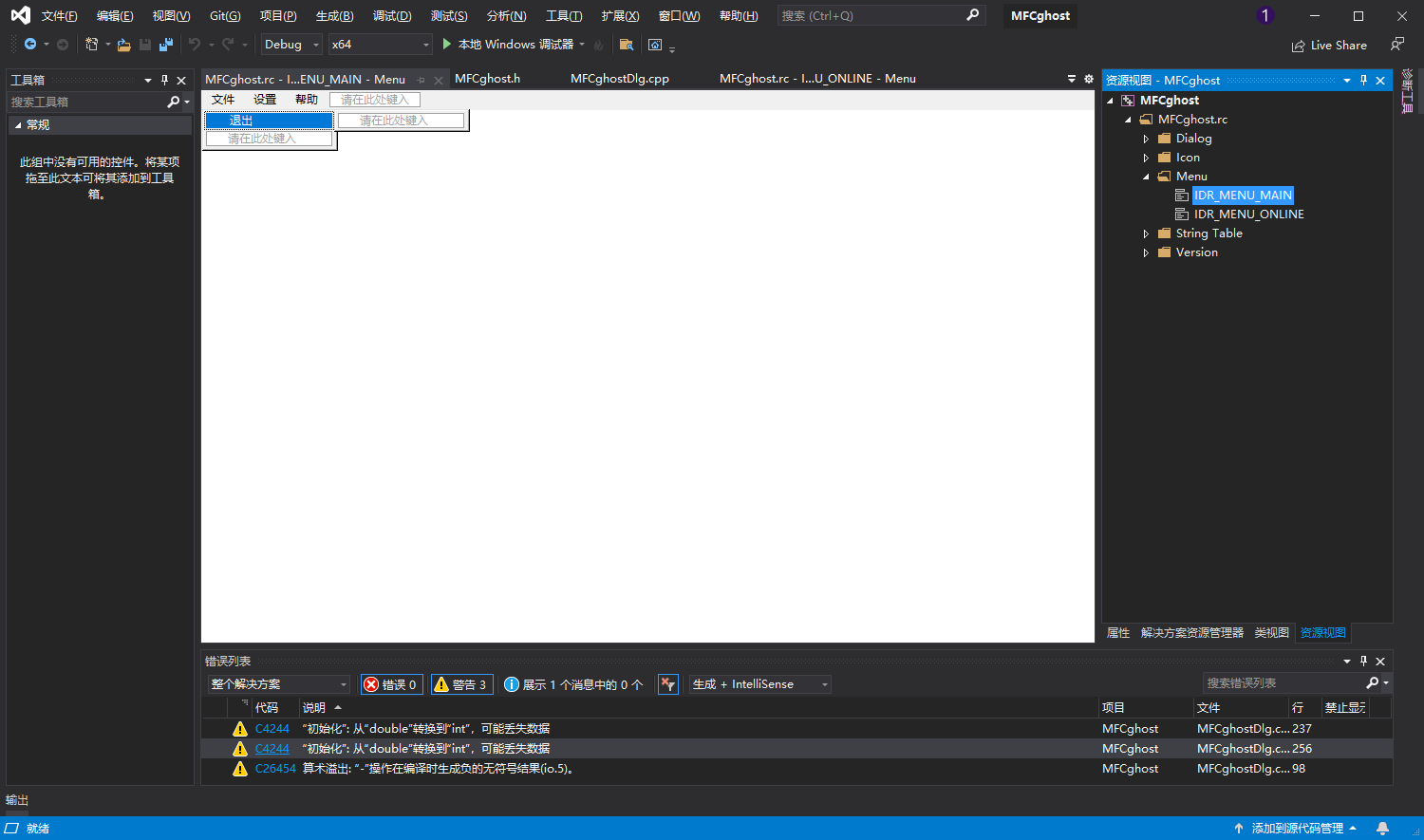
Task: Collapse the toolbox General group
Action: point(18,125)
